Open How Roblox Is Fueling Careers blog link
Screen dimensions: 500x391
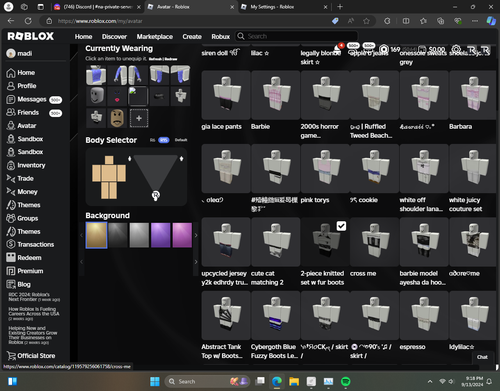[34, 314]
